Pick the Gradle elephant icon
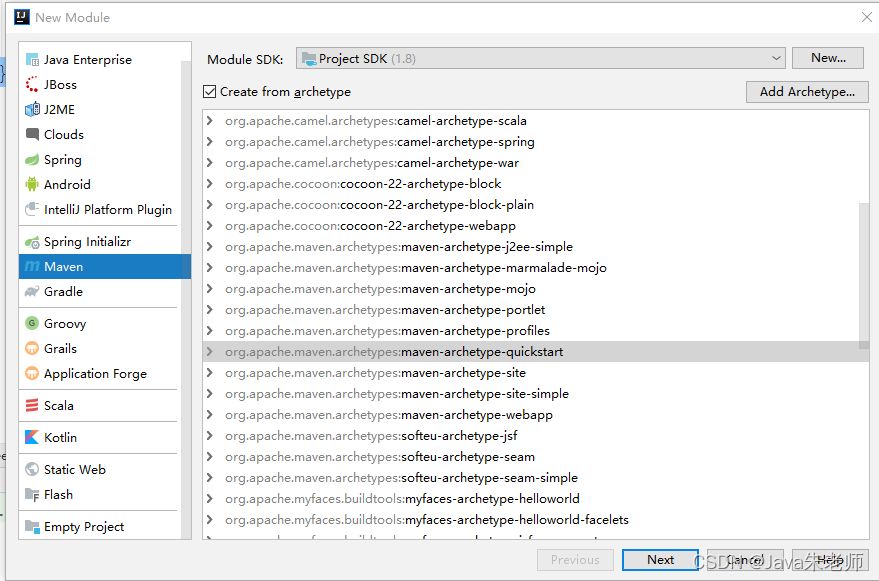The width and height of the screenshot is (879, 581). tap(32, 292)
